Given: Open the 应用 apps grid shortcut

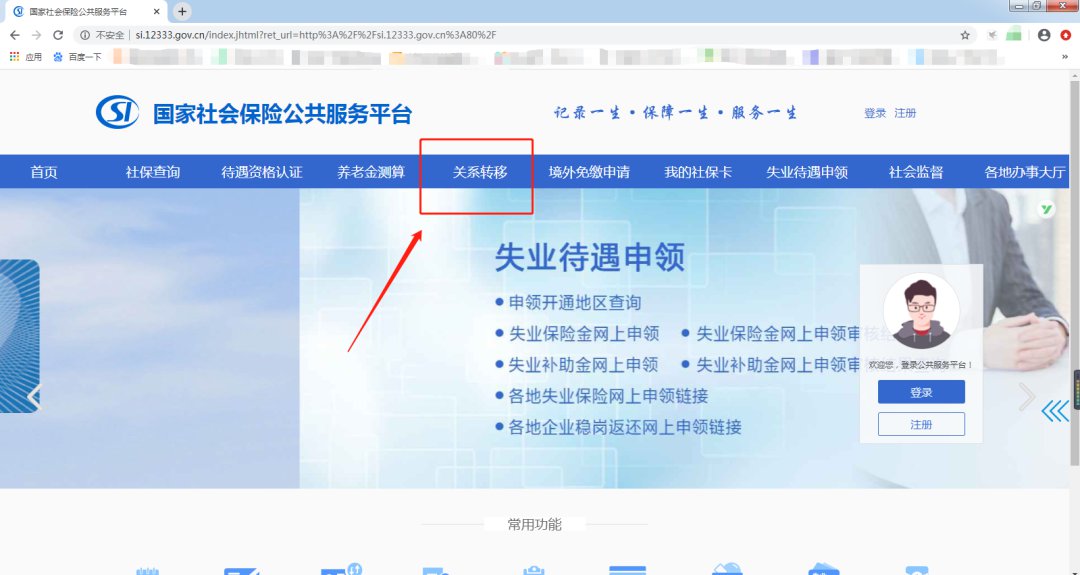Looking at the screenshot, I should (x=25, y=57).
